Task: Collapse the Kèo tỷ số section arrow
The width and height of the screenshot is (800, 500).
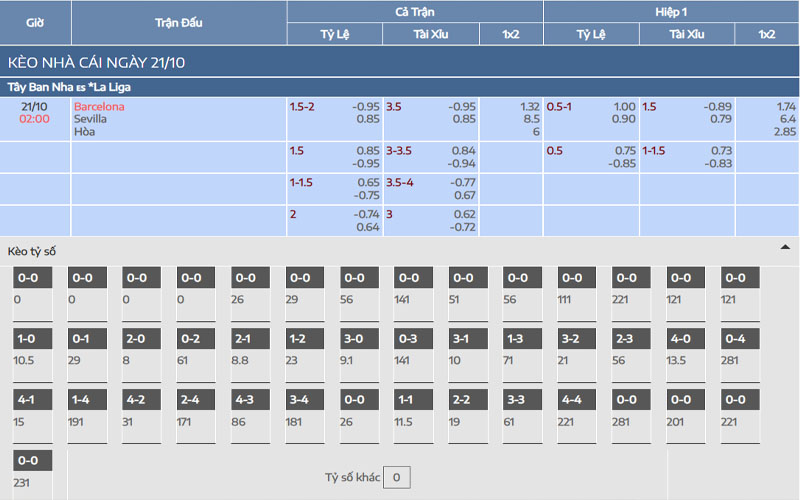Action: click(x=785, y=246)
